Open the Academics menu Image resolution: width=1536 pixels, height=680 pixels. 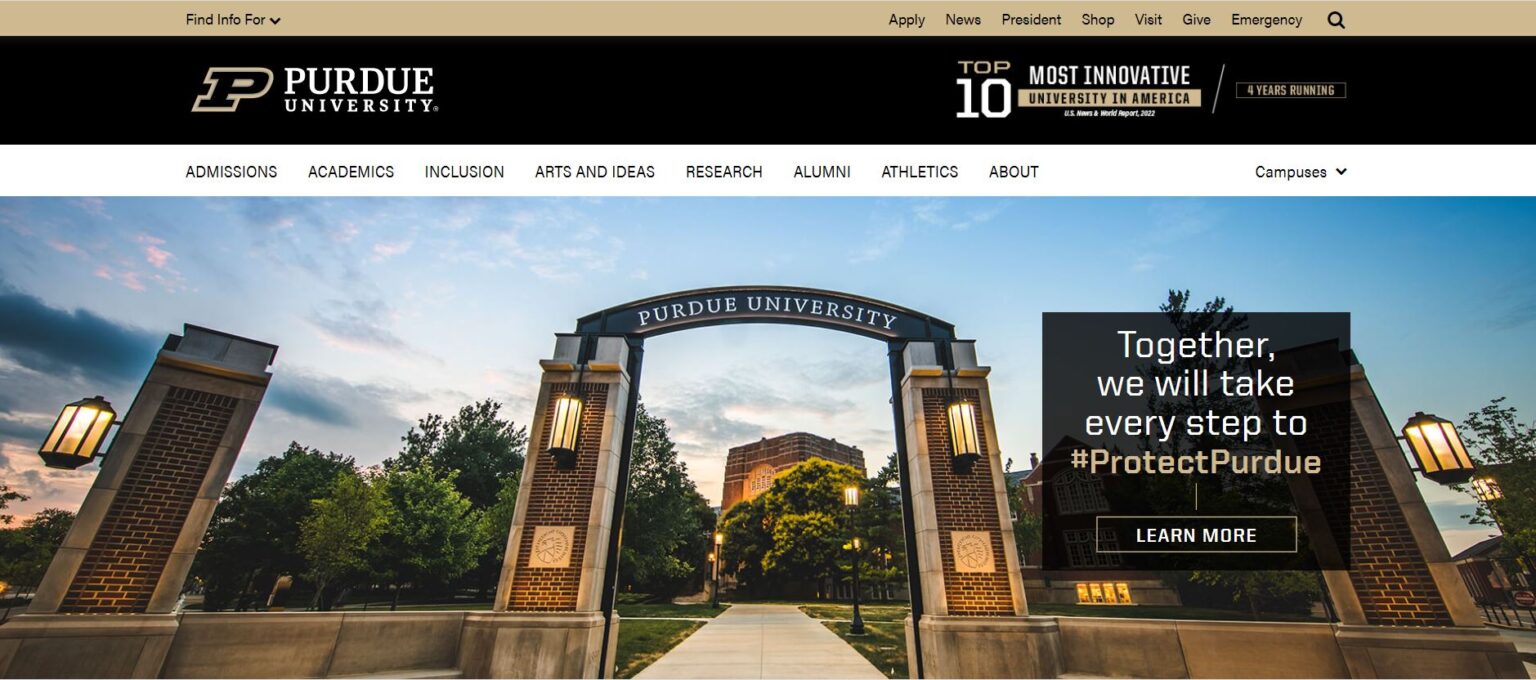[x=351, y=172]
